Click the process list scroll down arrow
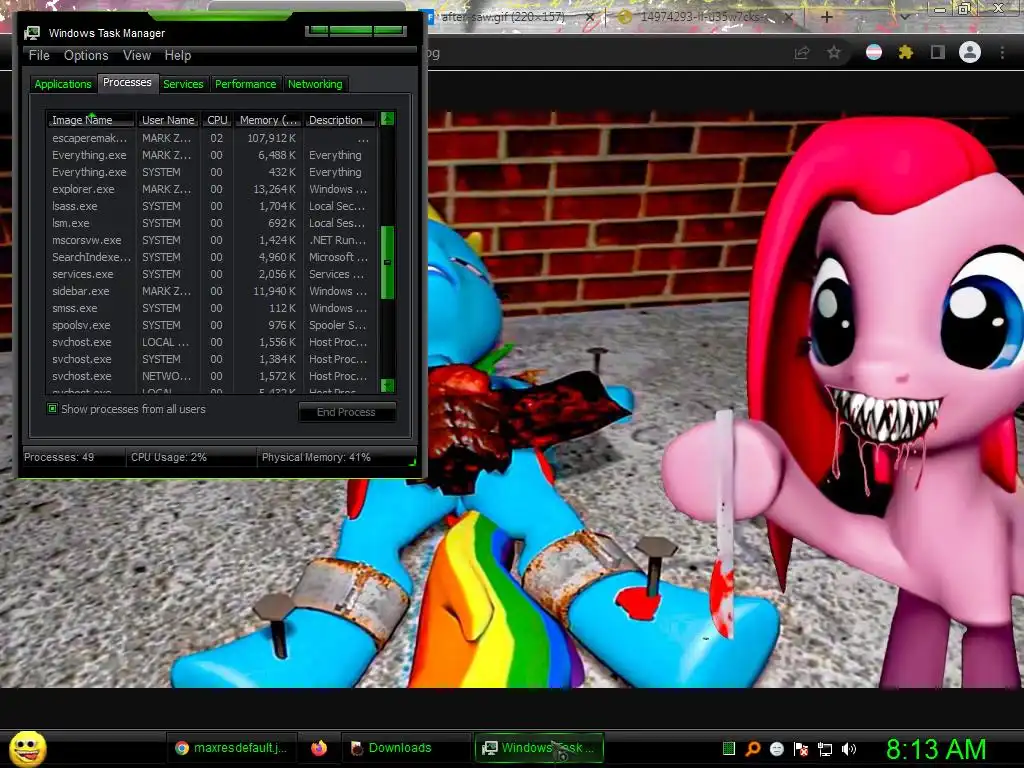 coord(387,385)
